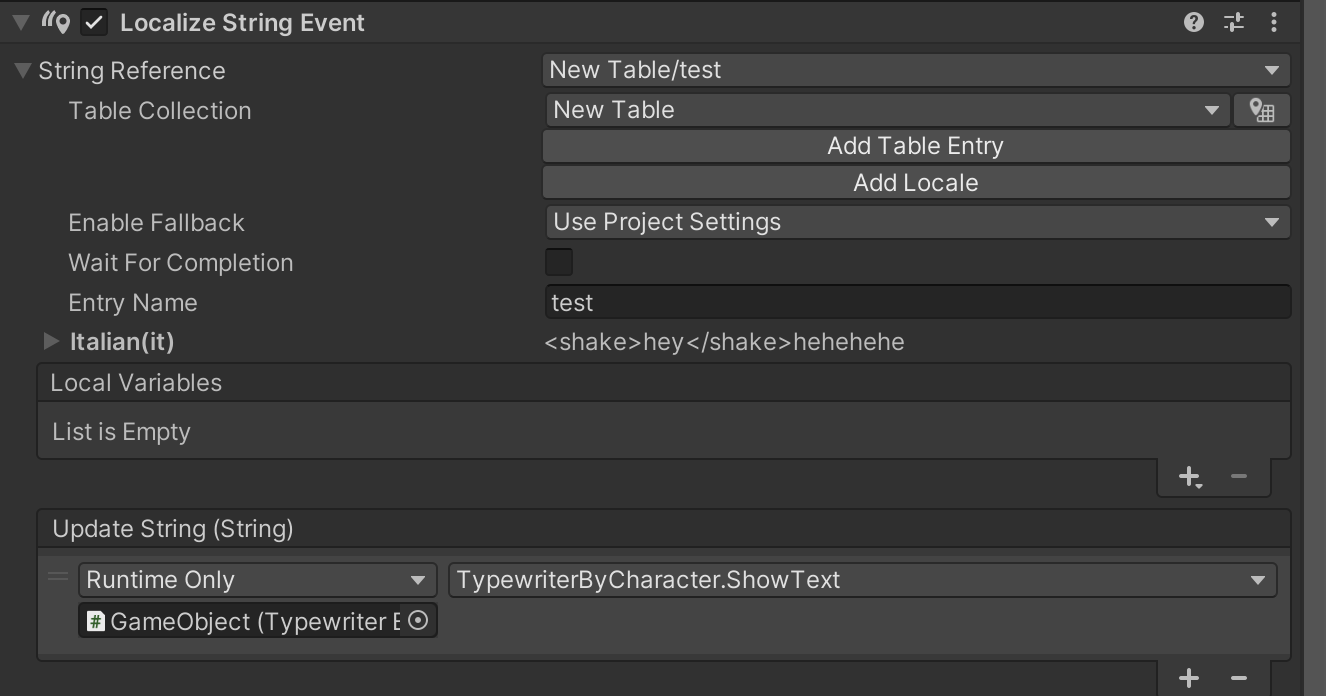Open the component three-dot context menu
Screen dimensions: 1326x696
click(x=1274, y=22)
